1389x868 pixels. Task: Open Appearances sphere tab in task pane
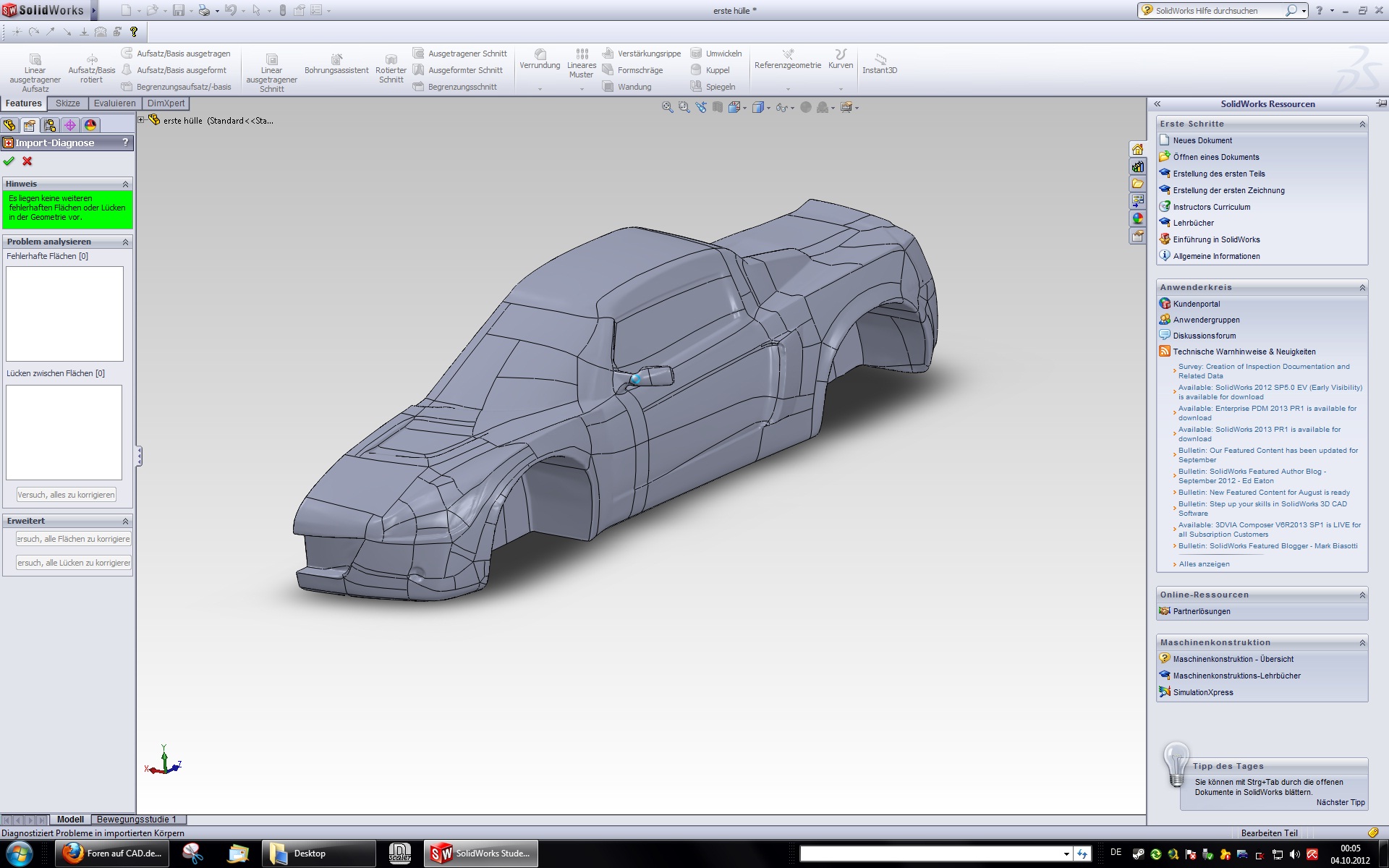click(x=1137, y=218)
